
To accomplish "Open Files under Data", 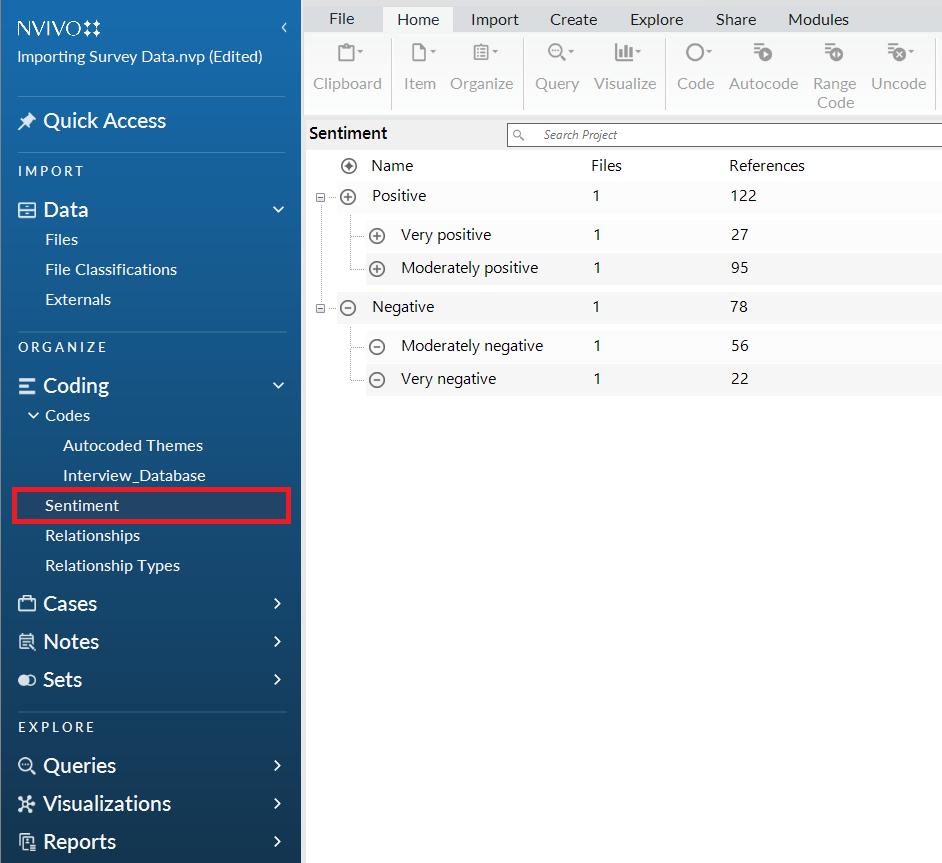I will [x=61, y=240].
